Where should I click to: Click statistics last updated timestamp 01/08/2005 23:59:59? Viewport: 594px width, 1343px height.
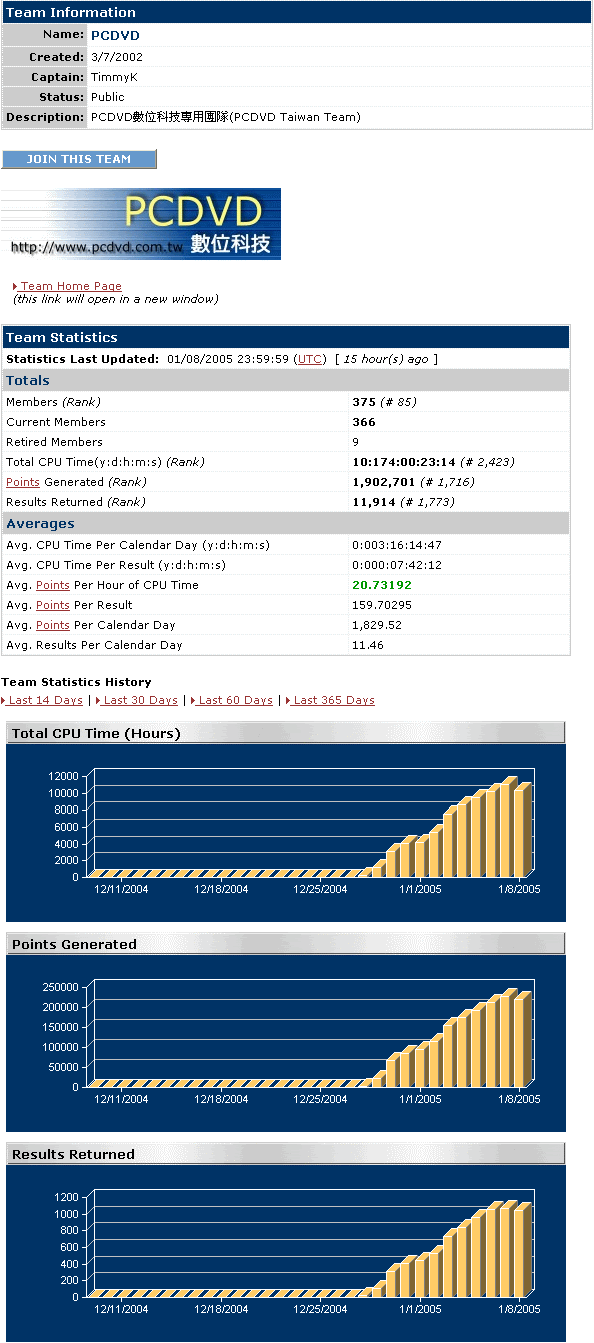point(228,359)
